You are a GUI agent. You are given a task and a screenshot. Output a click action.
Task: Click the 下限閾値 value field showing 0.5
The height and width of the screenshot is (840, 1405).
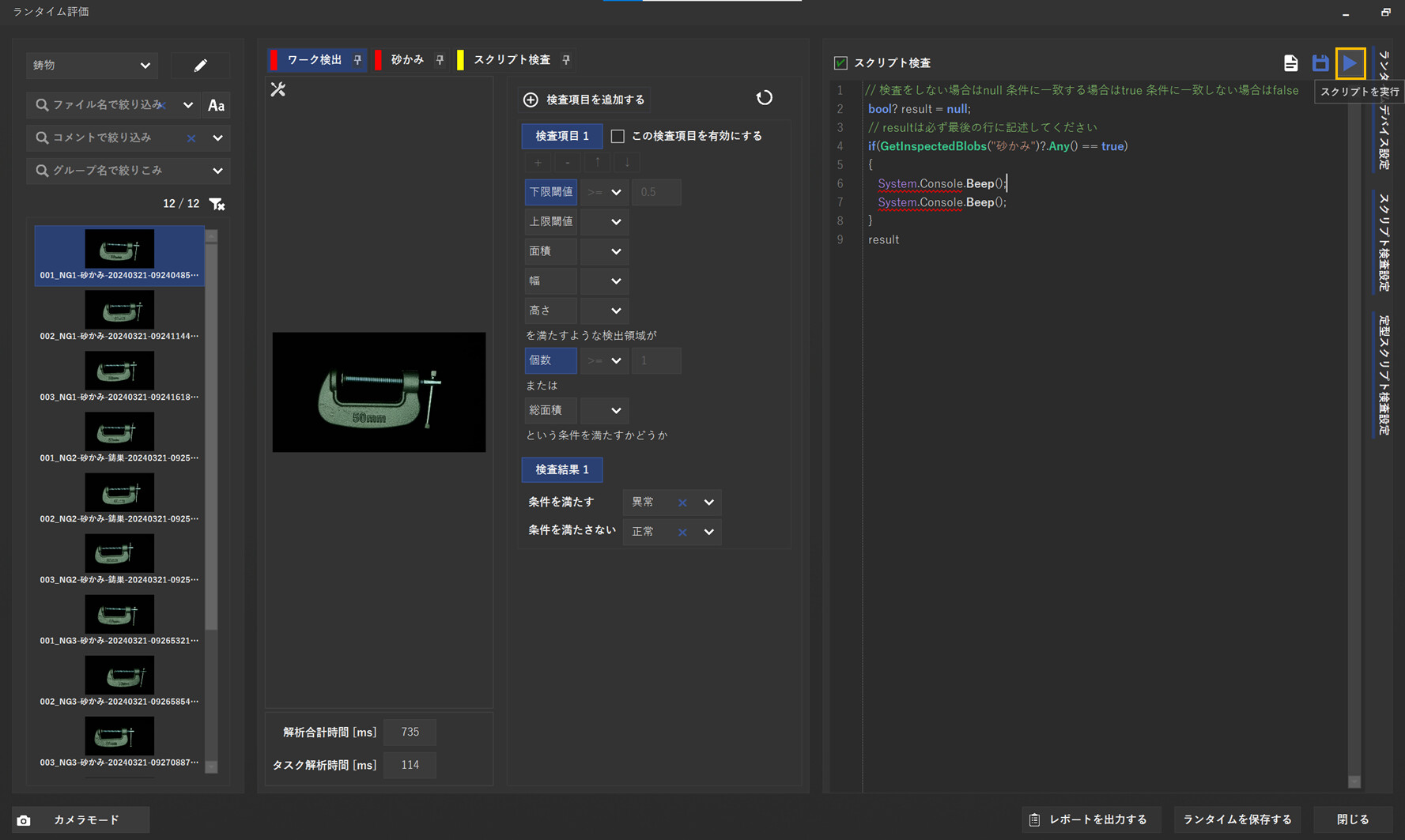(x=656, y=192)
